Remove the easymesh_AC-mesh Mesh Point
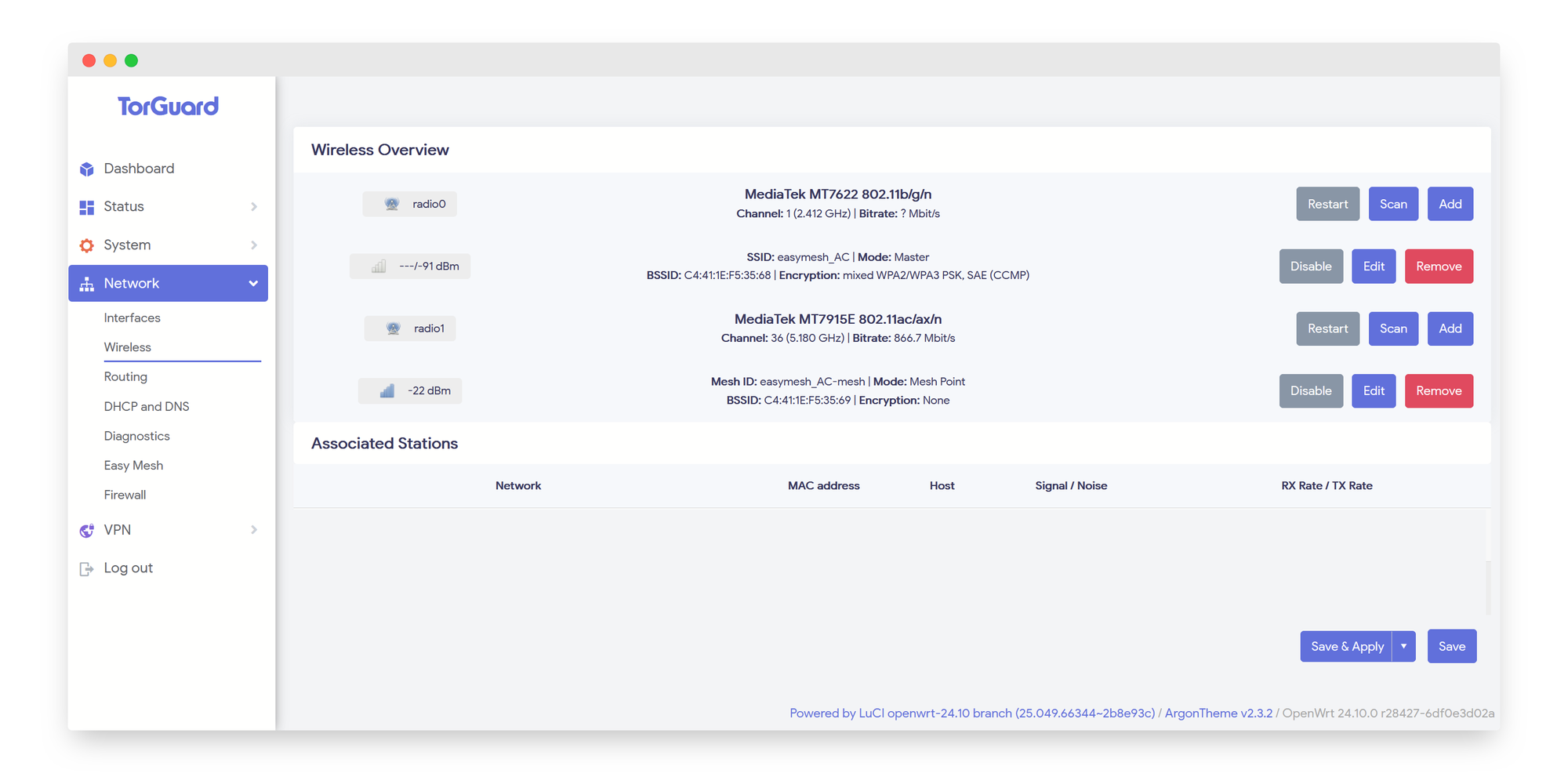 point(1439,391)
